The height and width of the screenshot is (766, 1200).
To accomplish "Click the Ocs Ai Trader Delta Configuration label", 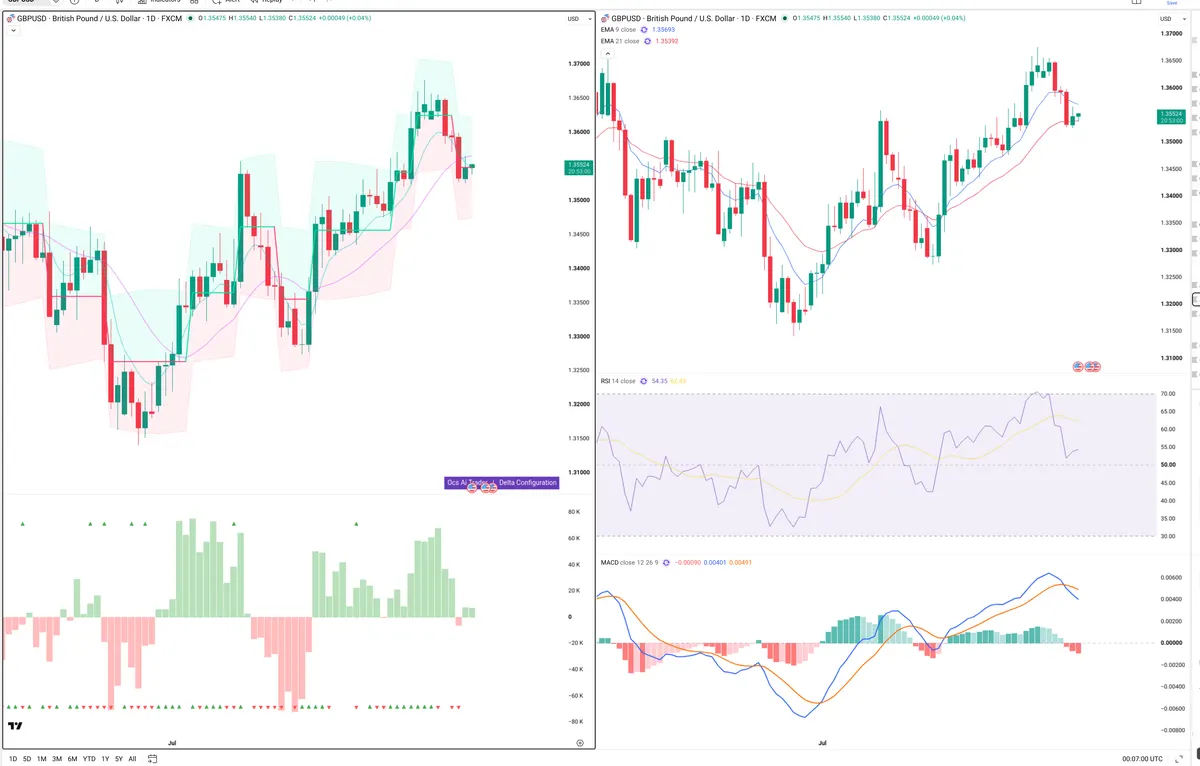I will [502, 483].
